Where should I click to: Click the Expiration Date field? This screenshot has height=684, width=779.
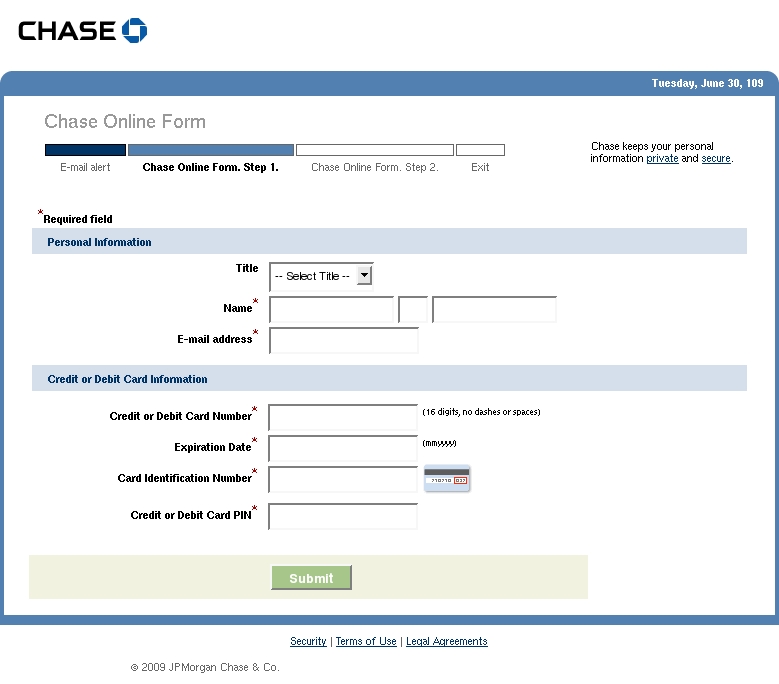343,448
